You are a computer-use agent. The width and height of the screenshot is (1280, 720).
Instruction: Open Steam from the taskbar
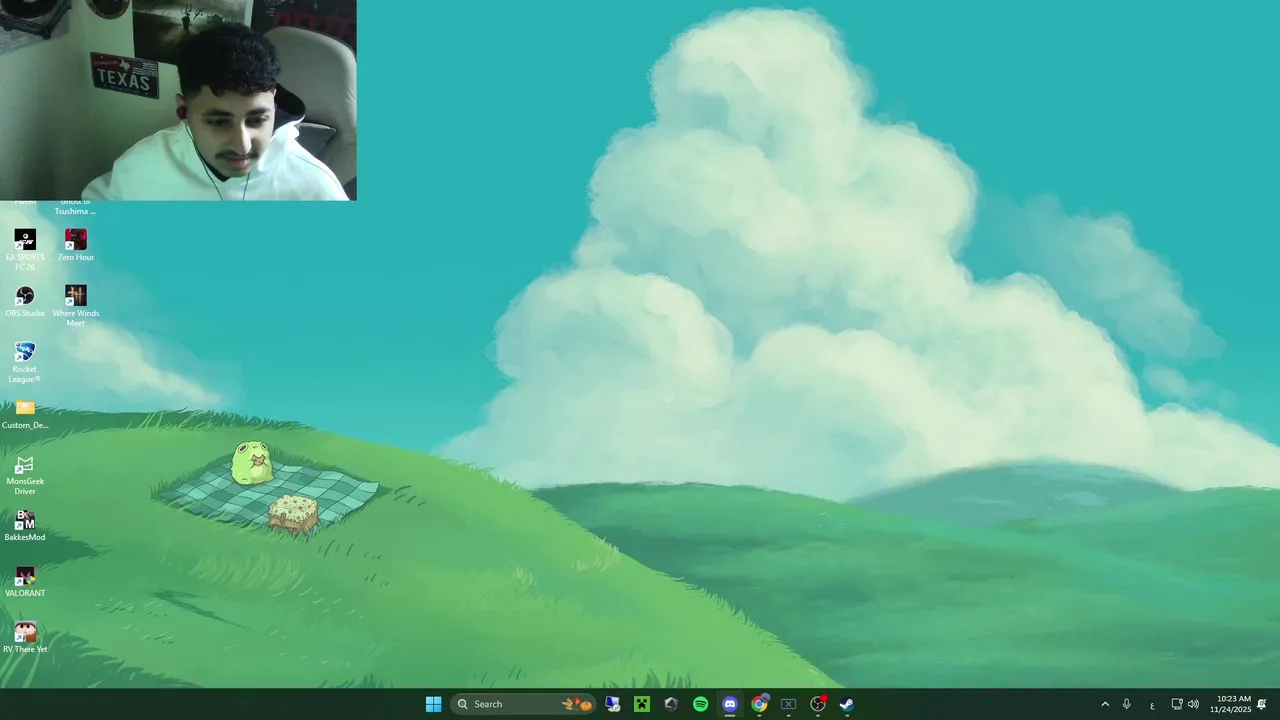[847, 704]
